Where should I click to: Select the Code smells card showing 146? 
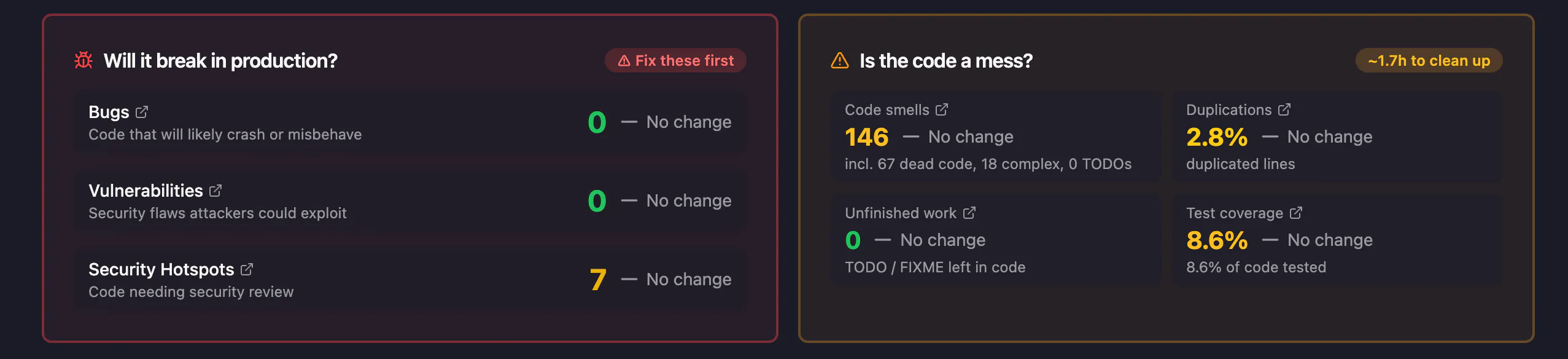995,136
